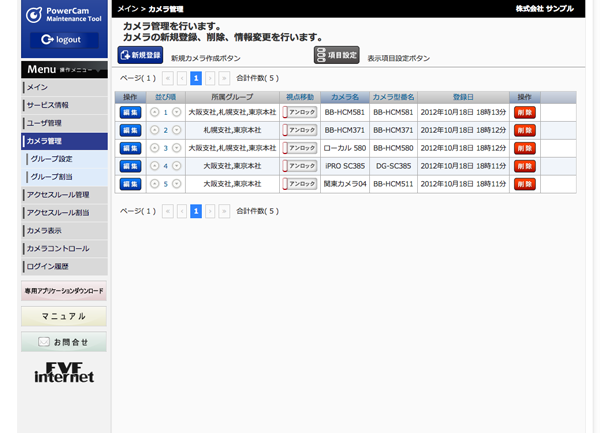Open 項目設定 display settings
600x433 pixels.
336,56
